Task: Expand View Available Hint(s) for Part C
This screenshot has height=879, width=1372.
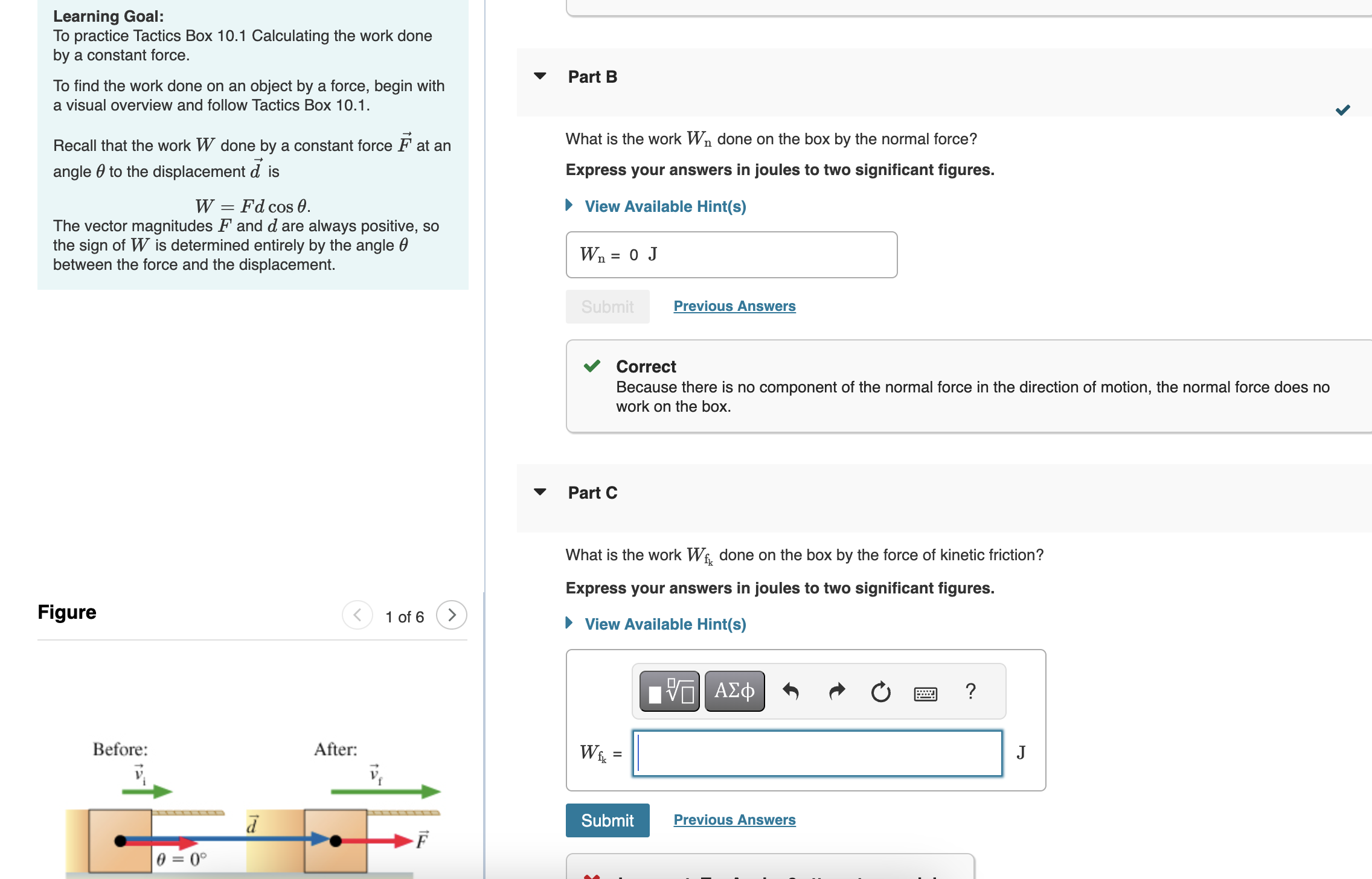Action: point(664,624)
